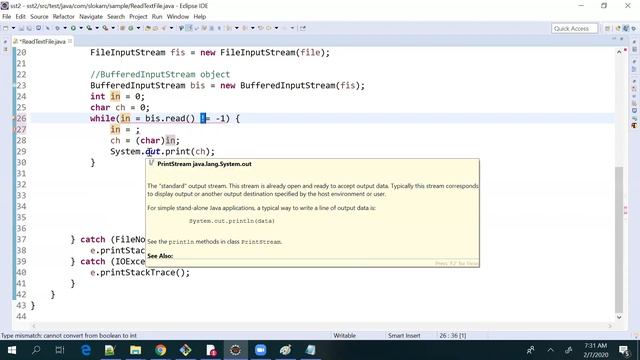Click the New Java Class icon

tap(131, 28)
